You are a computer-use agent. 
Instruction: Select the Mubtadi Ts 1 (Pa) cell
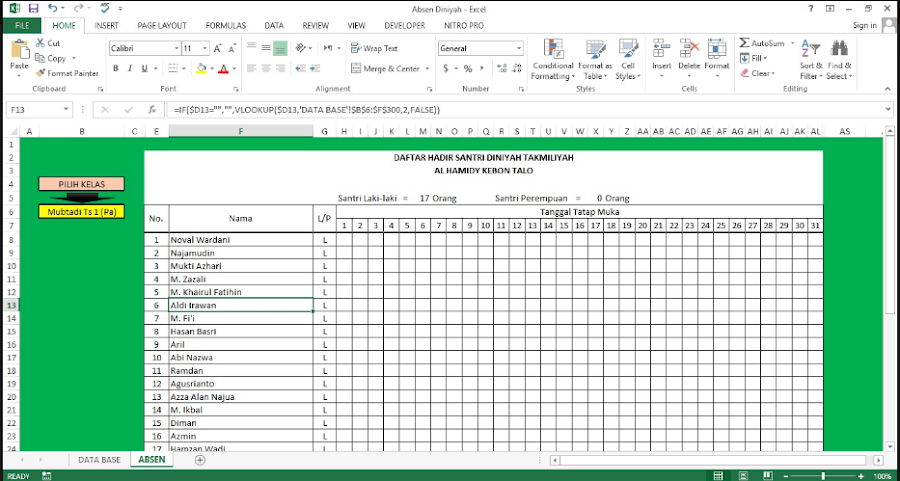pyautogui.click(x=81, y=211)
